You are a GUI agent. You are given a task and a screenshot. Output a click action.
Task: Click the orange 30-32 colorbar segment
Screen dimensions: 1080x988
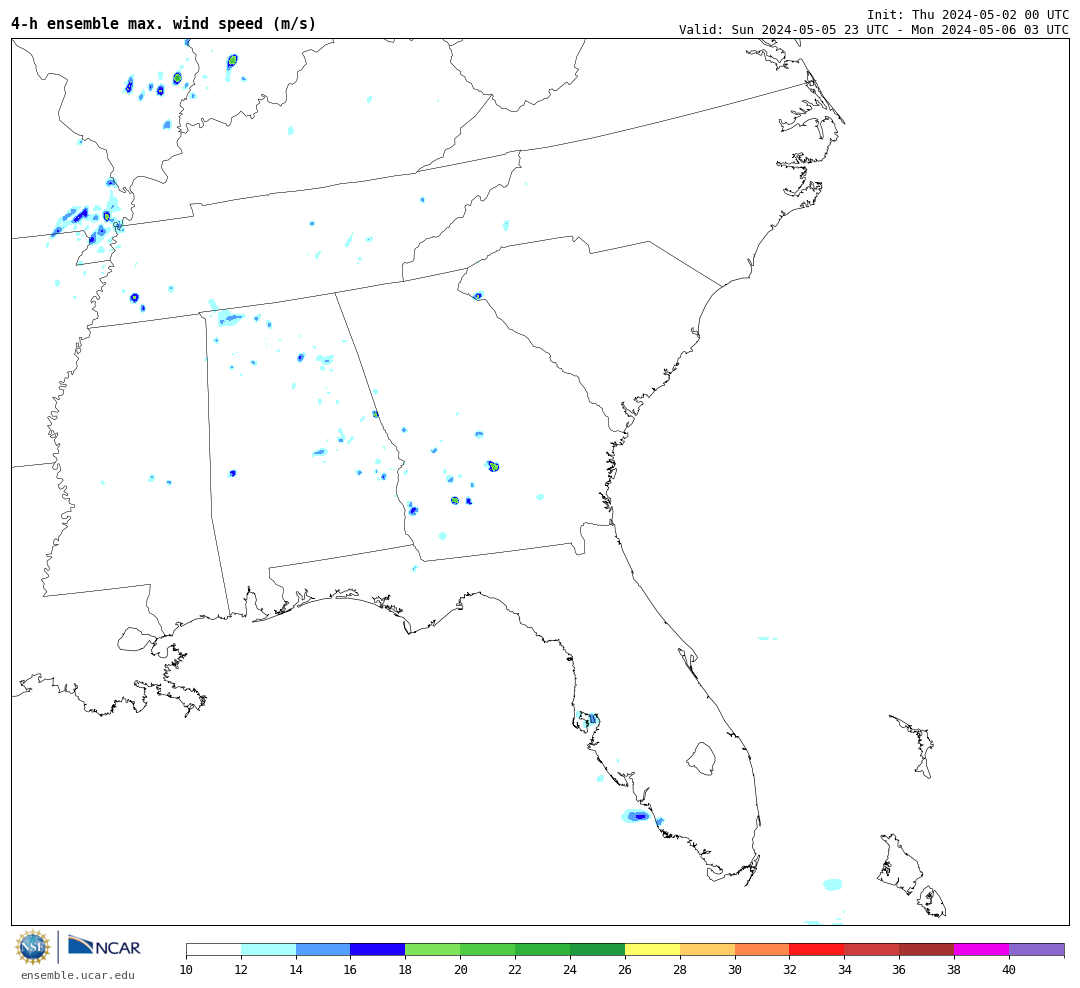(762, 950)
